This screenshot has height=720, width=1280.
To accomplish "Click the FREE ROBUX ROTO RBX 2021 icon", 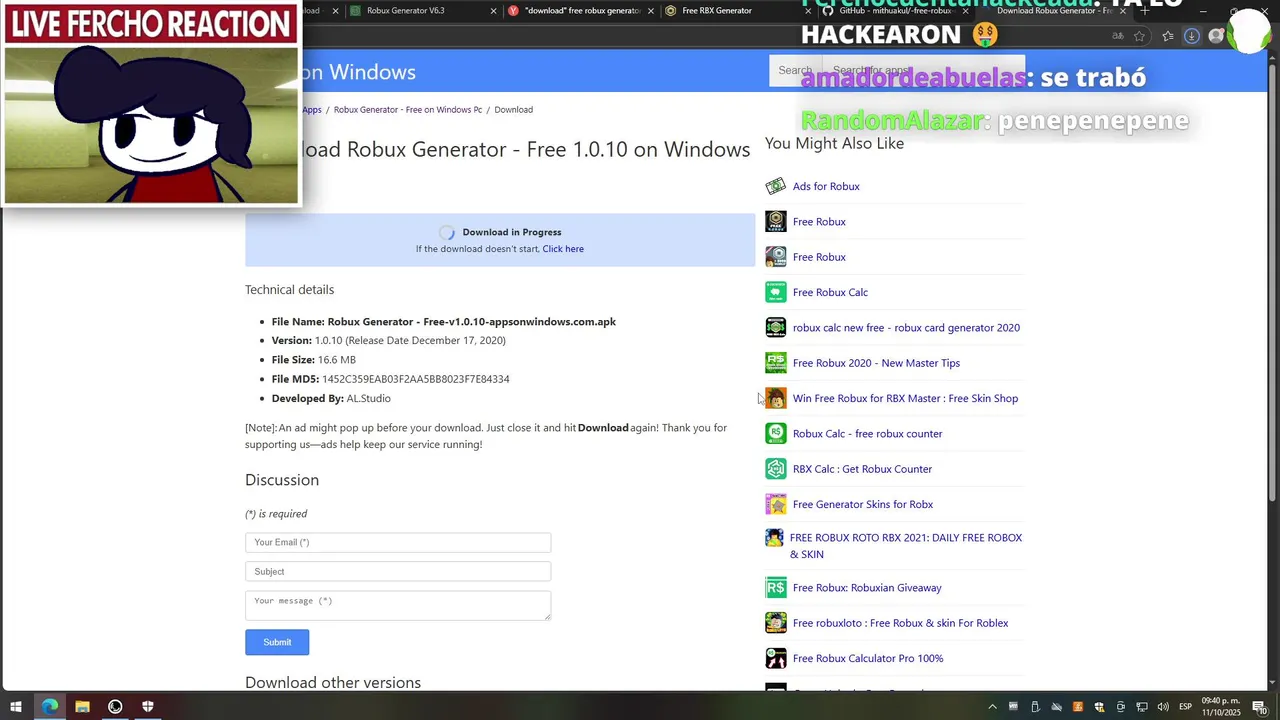I will [774, 538].
